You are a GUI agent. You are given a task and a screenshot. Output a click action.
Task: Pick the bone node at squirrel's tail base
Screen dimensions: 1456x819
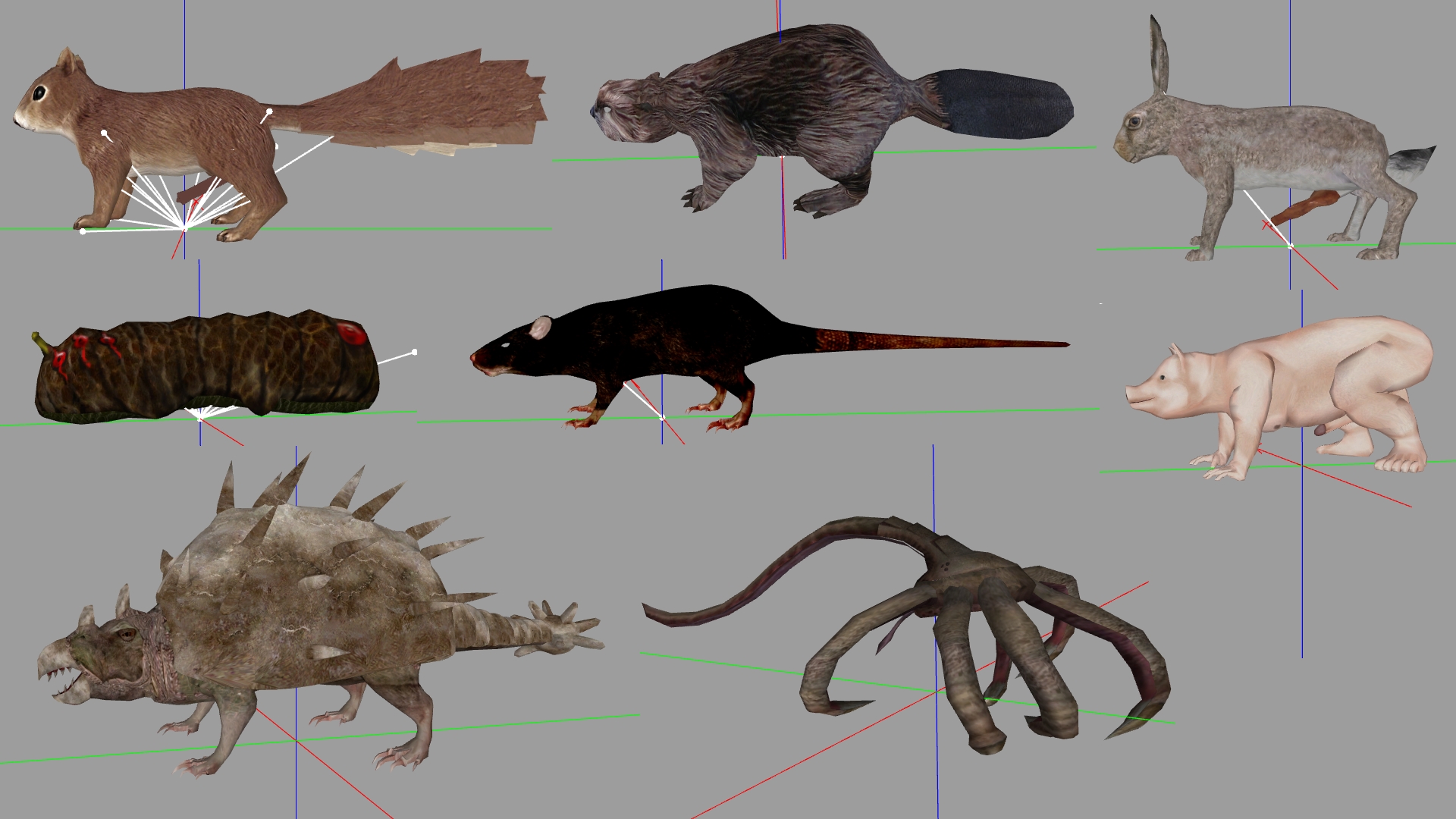[x=270, y=111]
